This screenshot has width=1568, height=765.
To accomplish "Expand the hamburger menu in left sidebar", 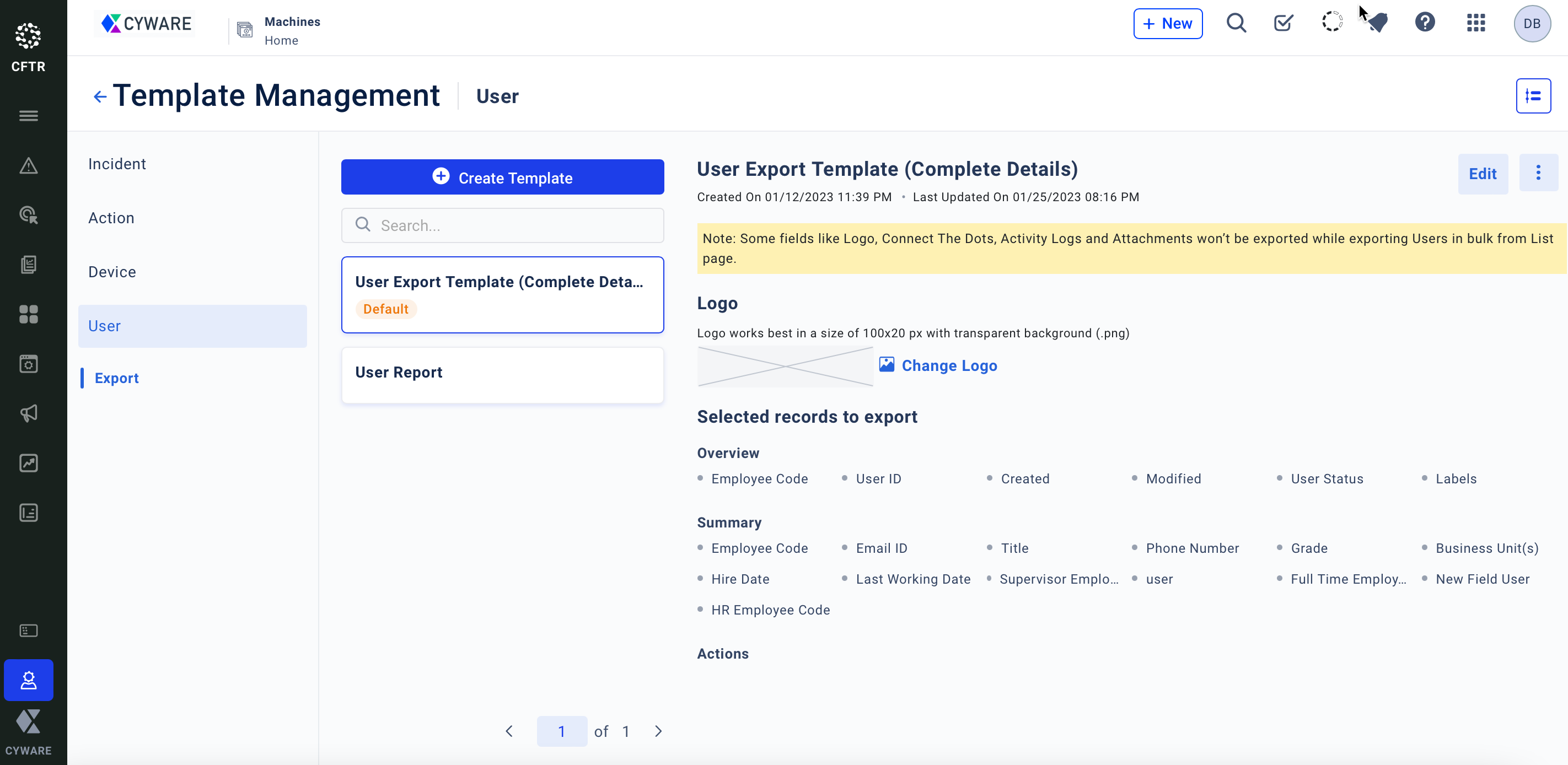I will pyautogui.click(x=28, y=116).
